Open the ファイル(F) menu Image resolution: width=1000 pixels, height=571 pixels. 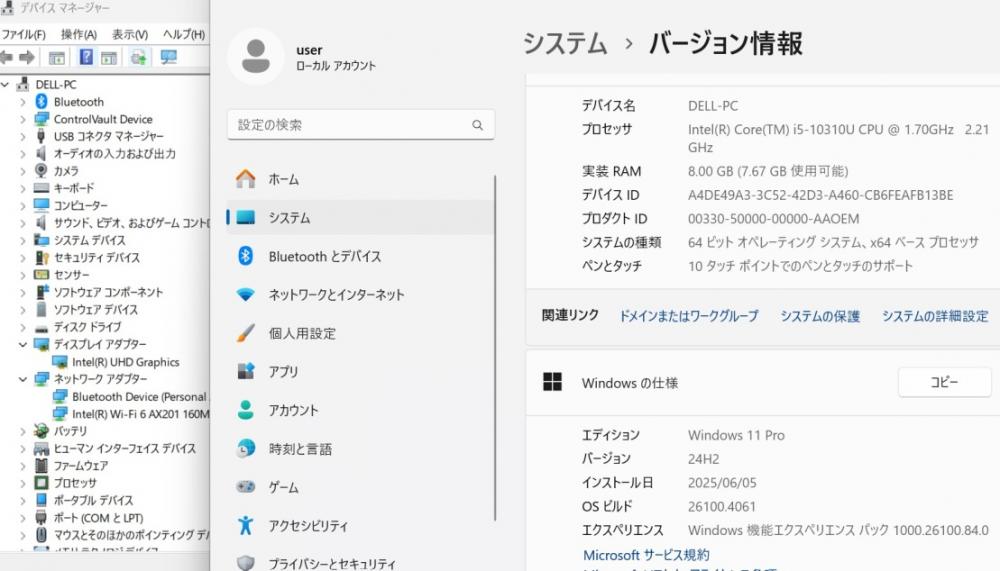pos(24,34)
